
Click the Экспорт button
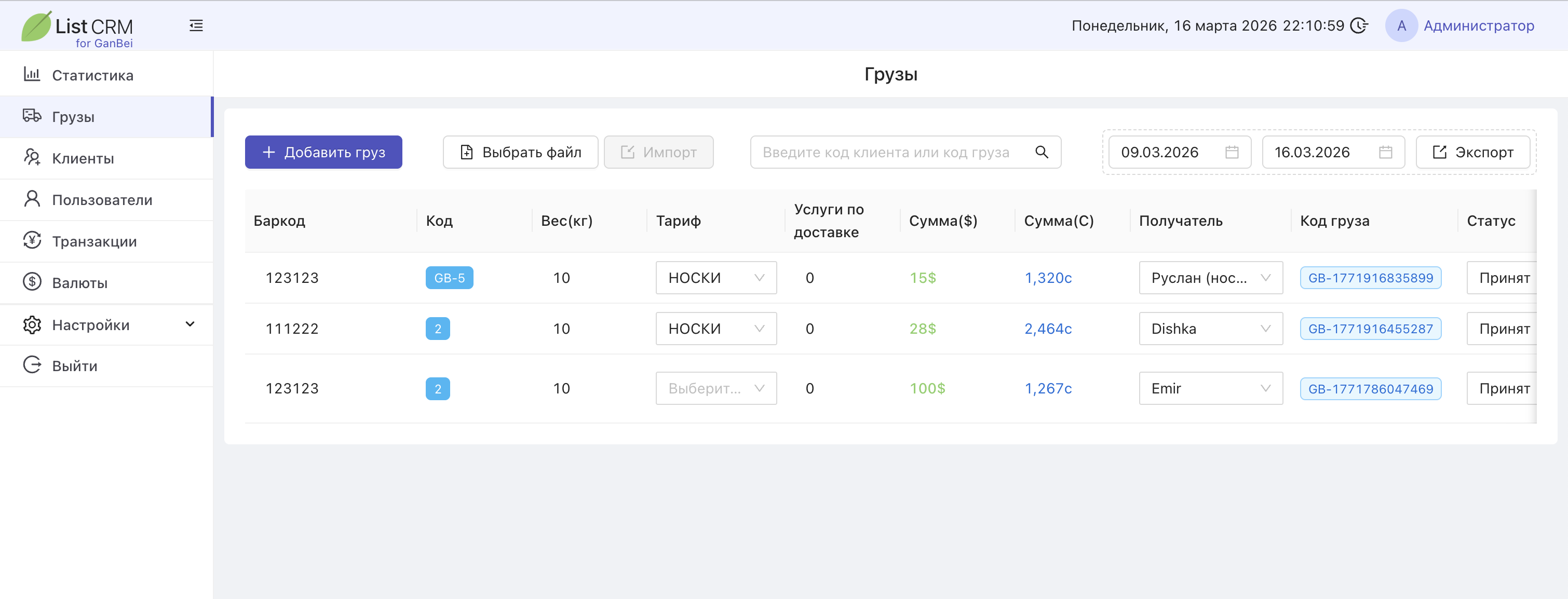(1472, 152)
